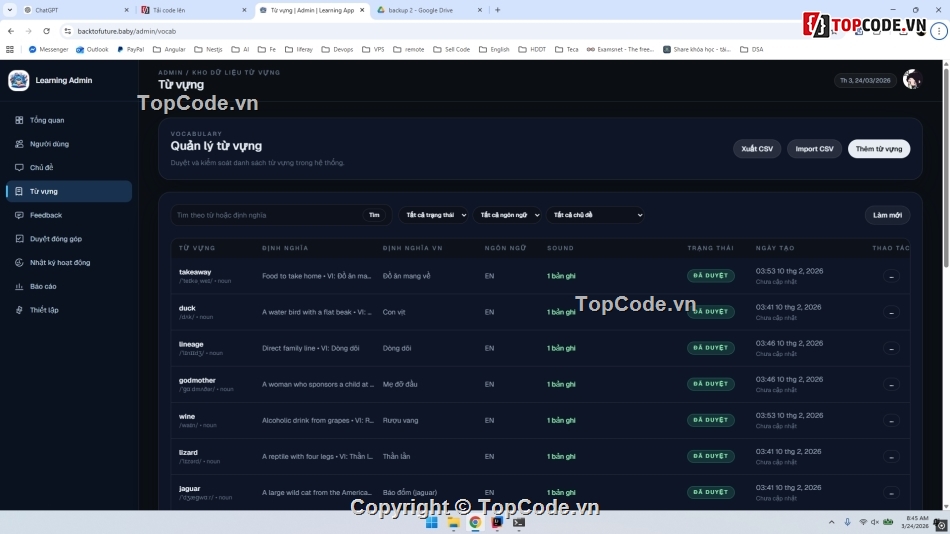Switch to backup 2 - Google Drive tab

click(x=429, y=10)
